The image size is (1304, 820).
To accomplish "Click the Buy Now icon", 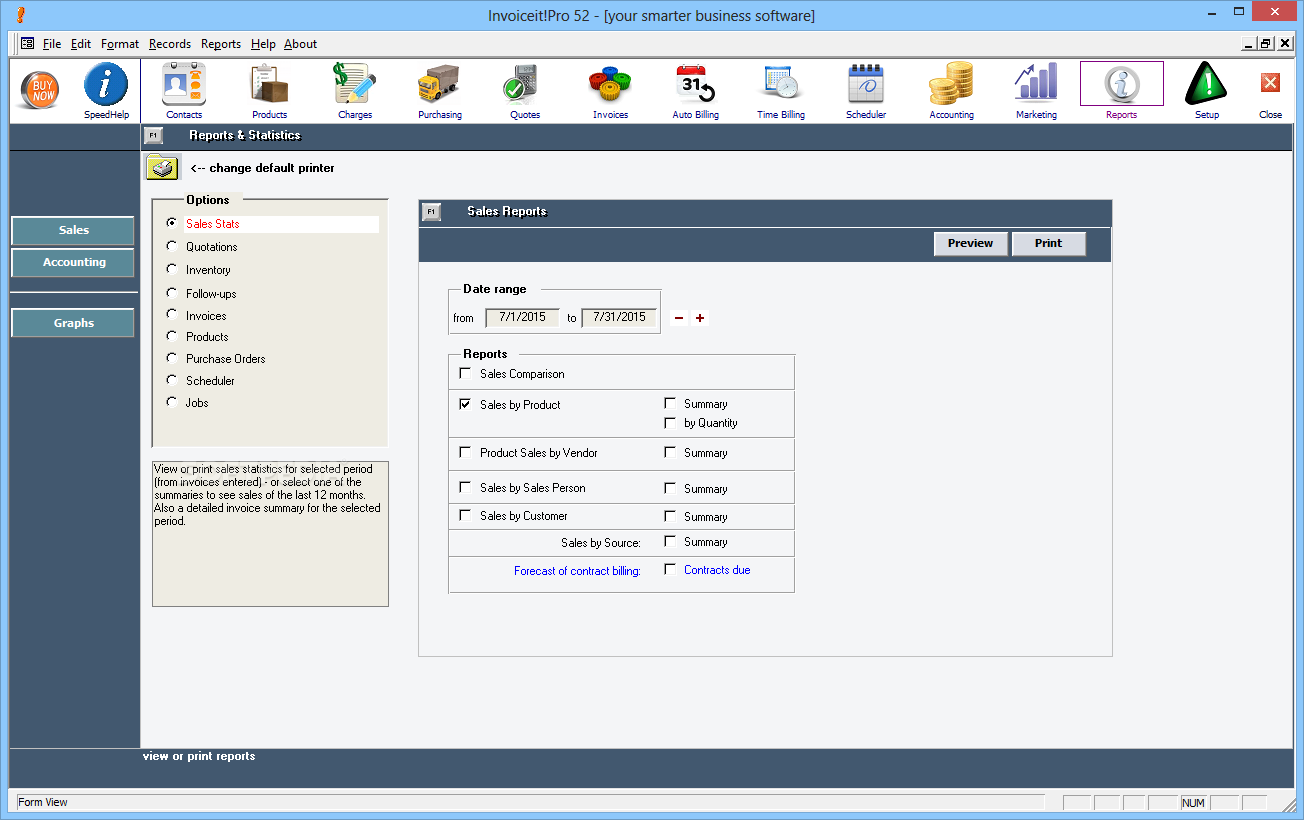I will click(x=39, y=91).
